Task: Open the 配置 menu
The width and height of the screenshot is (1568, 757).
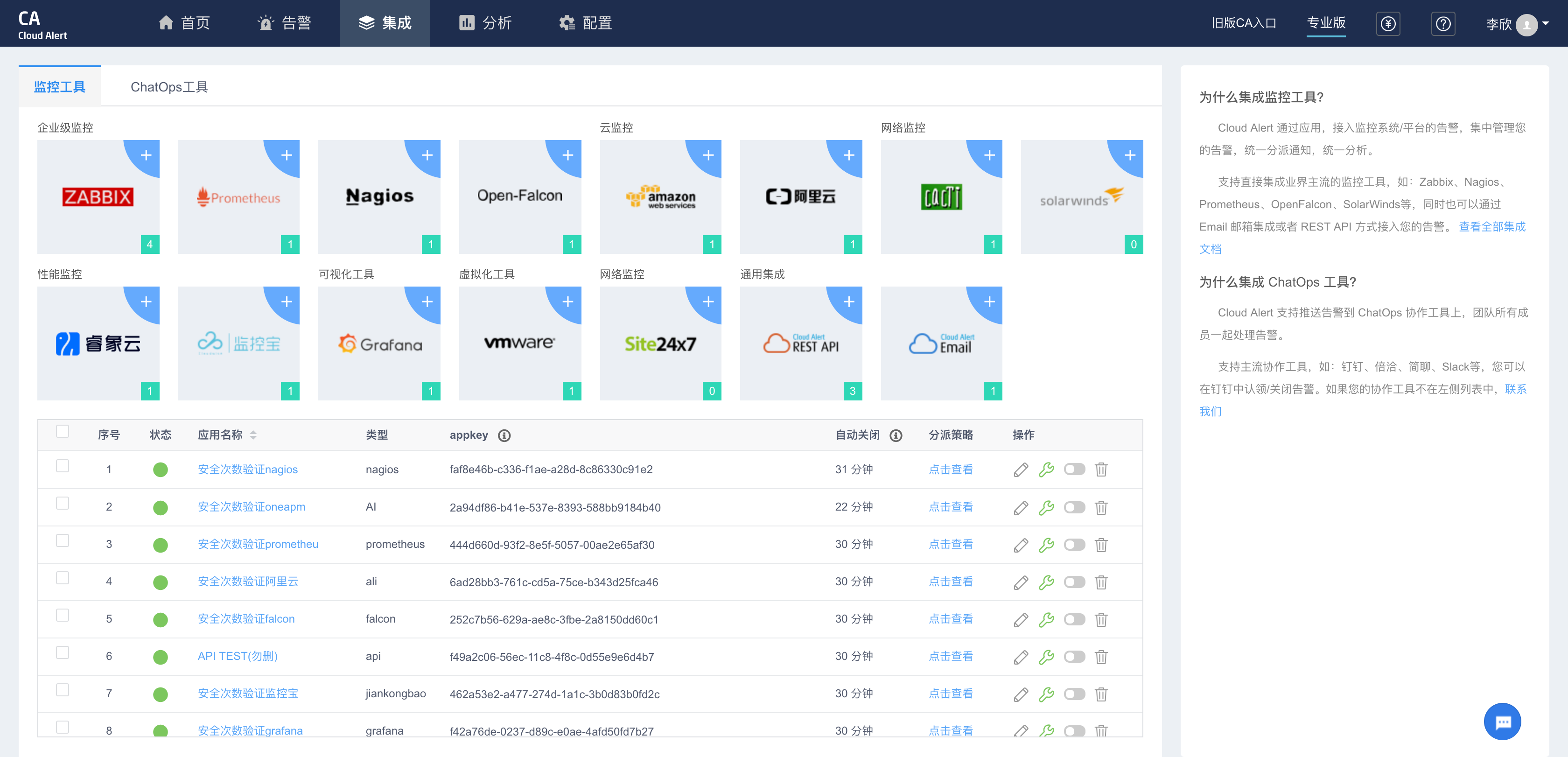Action: pos(585,23)
